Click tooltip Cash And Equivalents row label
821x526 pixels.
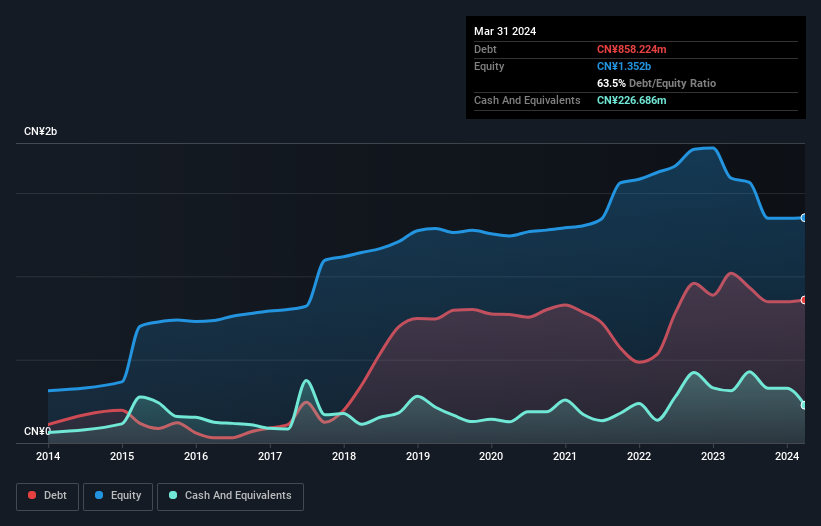click(527, 100)
